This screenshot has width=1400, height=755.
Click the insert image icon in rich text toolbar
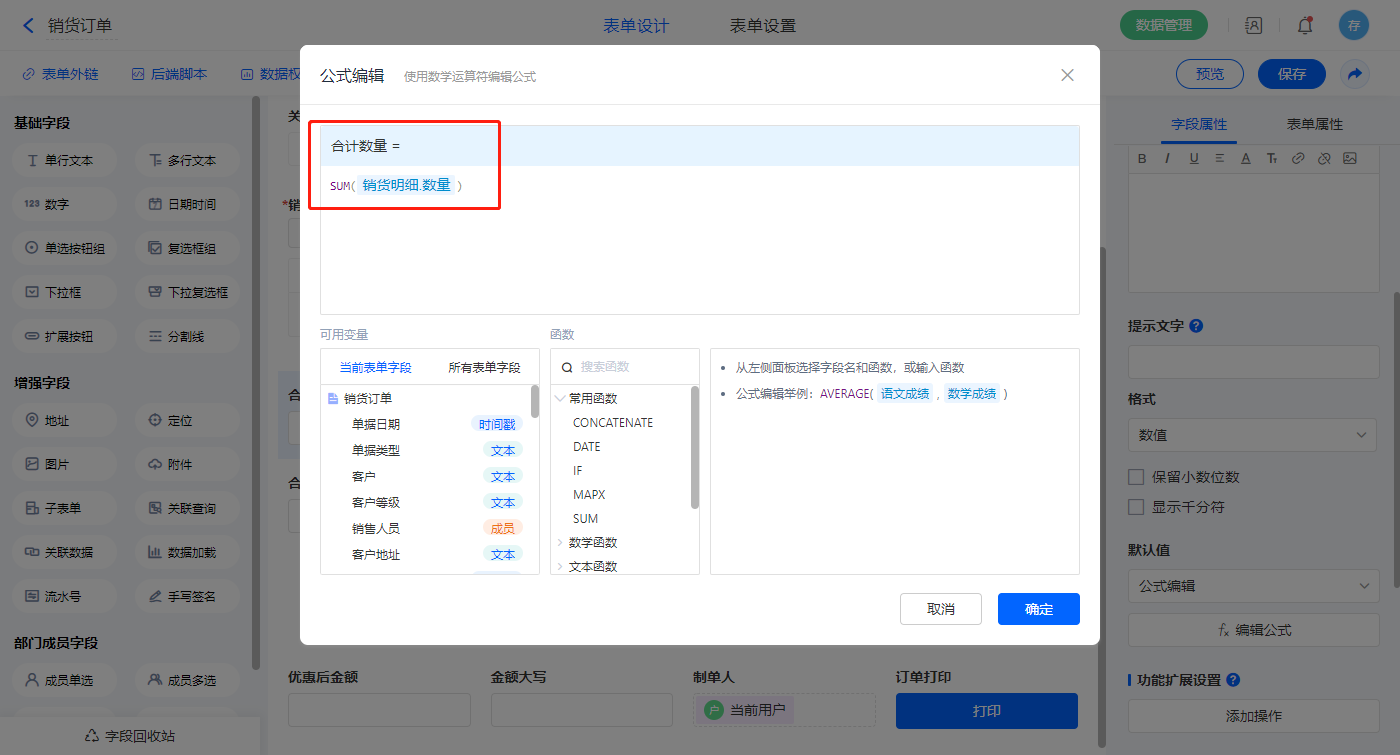[1350, 158]
